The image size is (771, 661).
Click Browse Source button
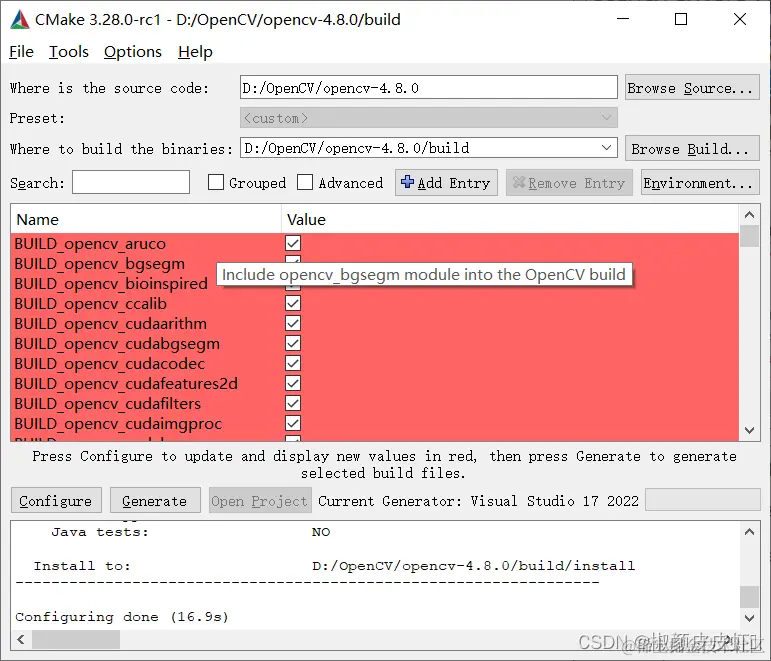[692, 88]
